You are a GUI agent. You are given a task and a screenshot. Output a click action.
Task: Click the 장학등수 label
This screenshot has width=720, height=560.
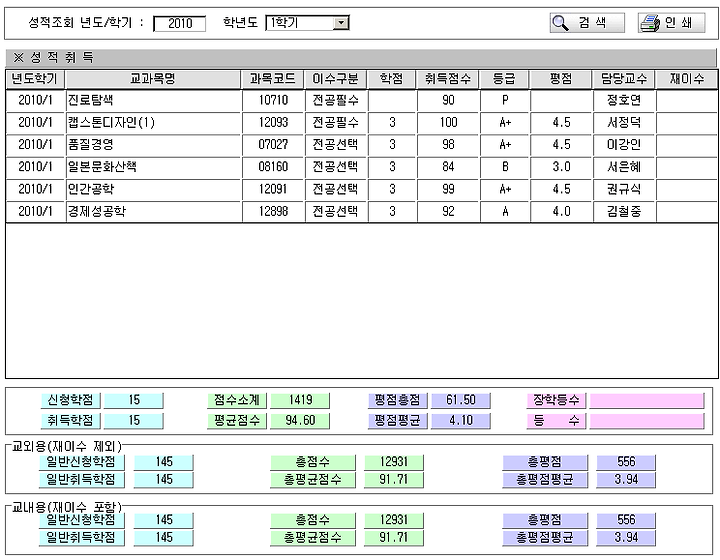556,400
